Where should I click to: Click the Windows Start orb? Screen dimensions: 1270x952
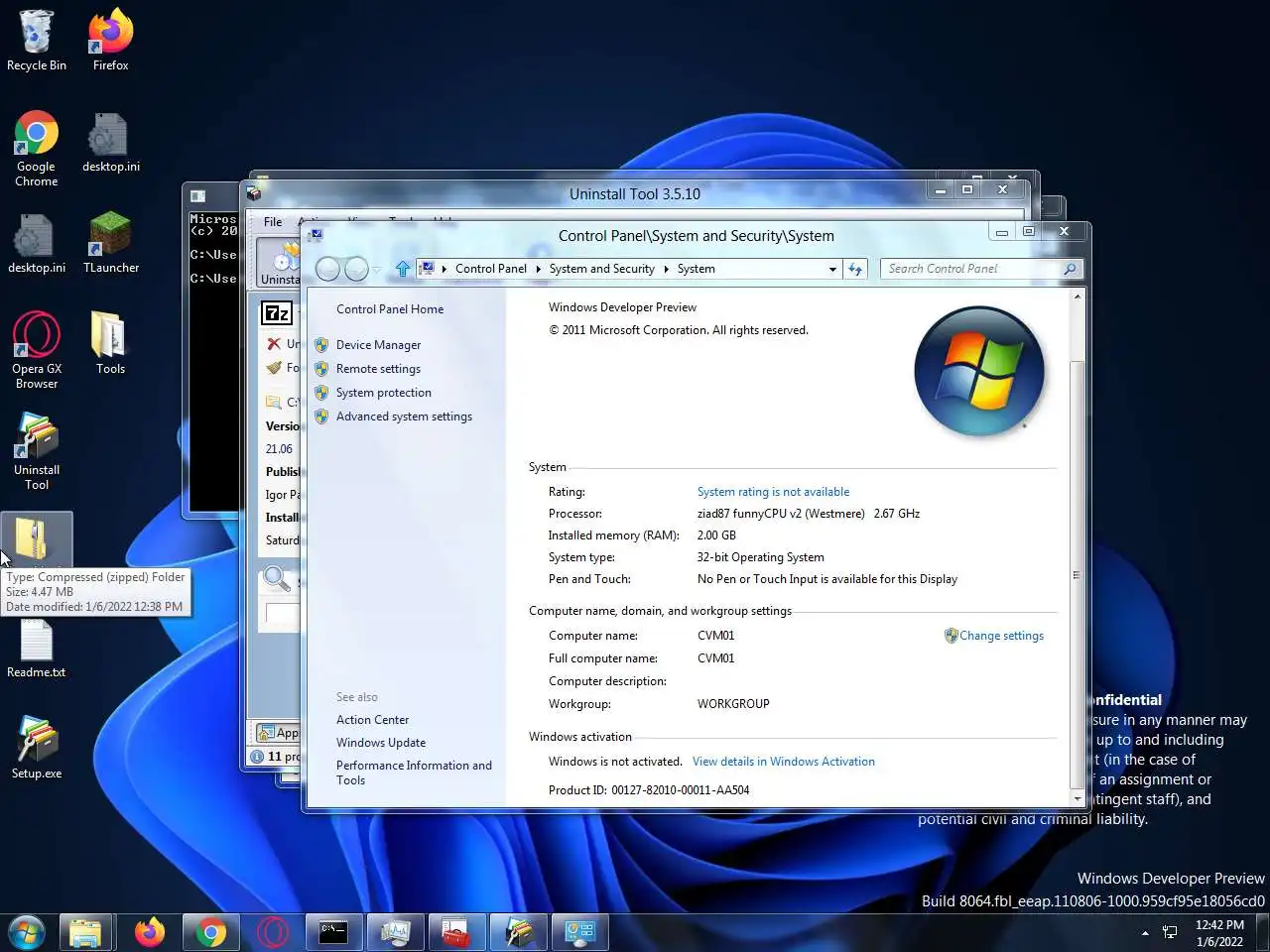pyautogui.click(x=26, y=932)
